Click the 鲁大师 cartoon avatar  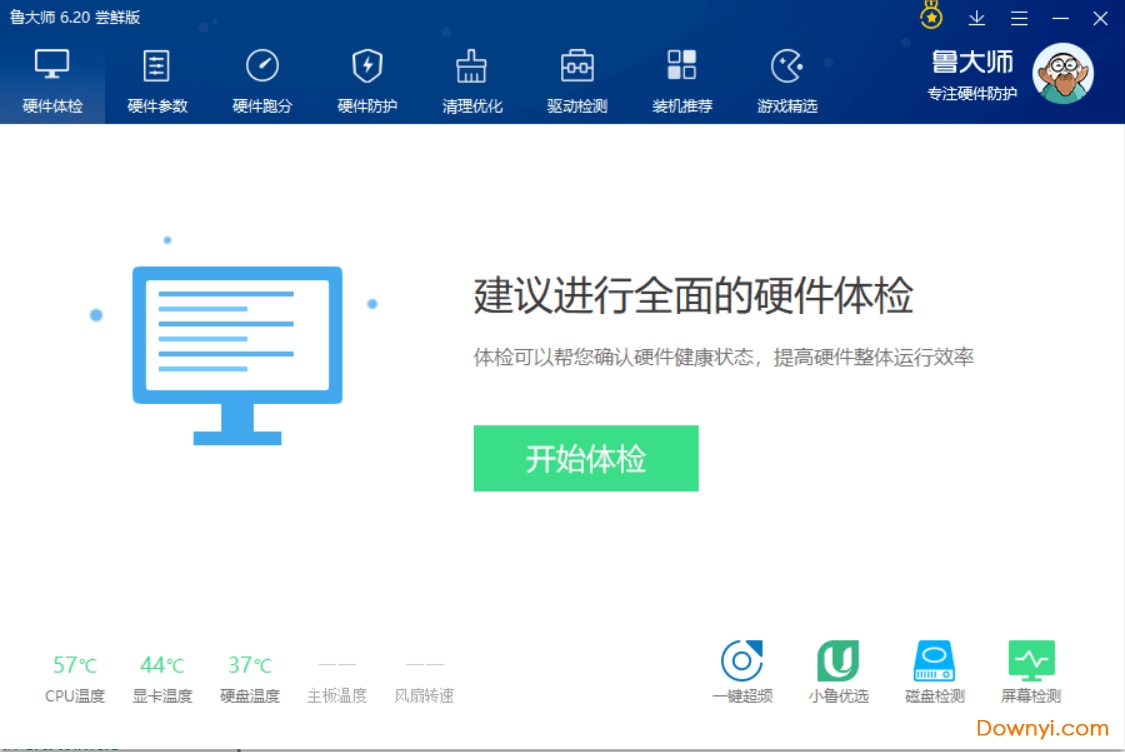(1062, 73)
